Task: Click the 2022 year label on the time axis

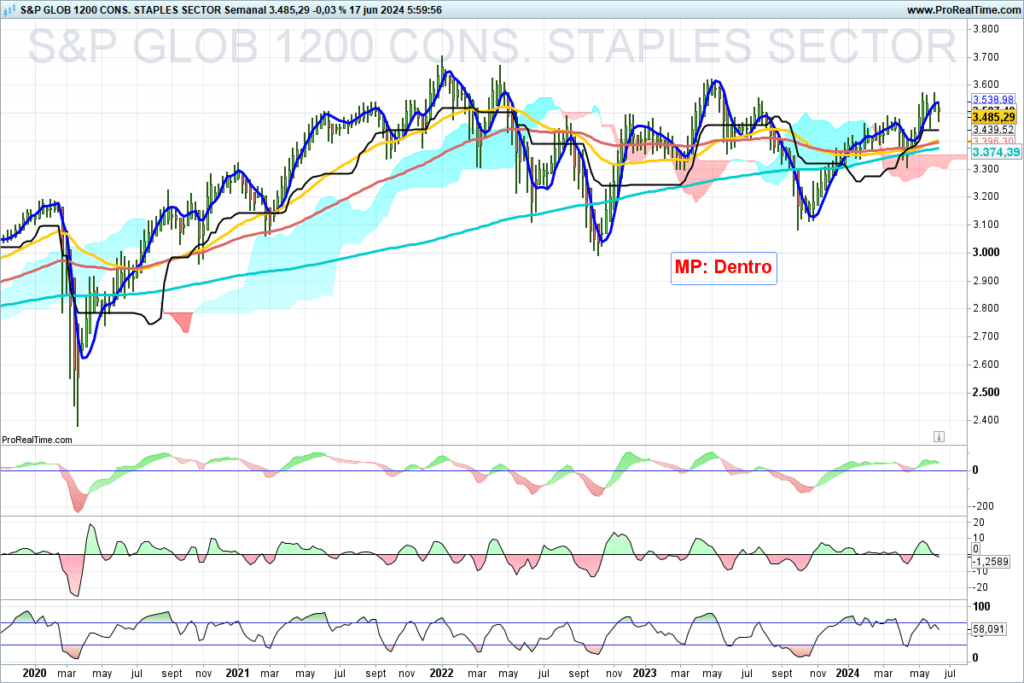Action: (441, 673)
